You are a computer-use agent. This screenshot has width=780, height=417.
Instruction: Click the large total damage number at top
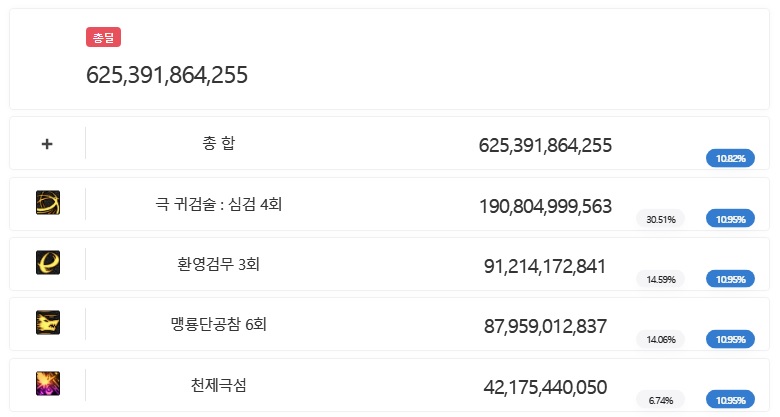[x=167, y=74]
